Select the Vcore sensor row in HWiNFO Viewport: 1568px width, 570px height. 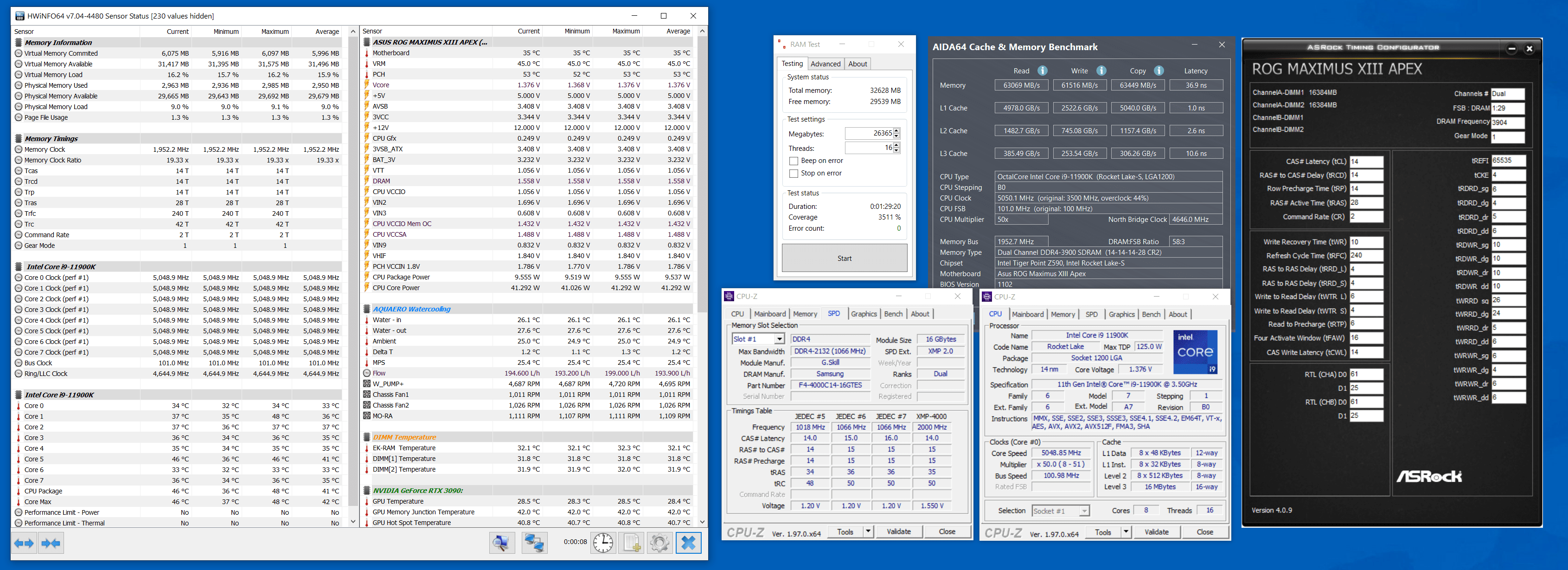[x=527, y=85]
